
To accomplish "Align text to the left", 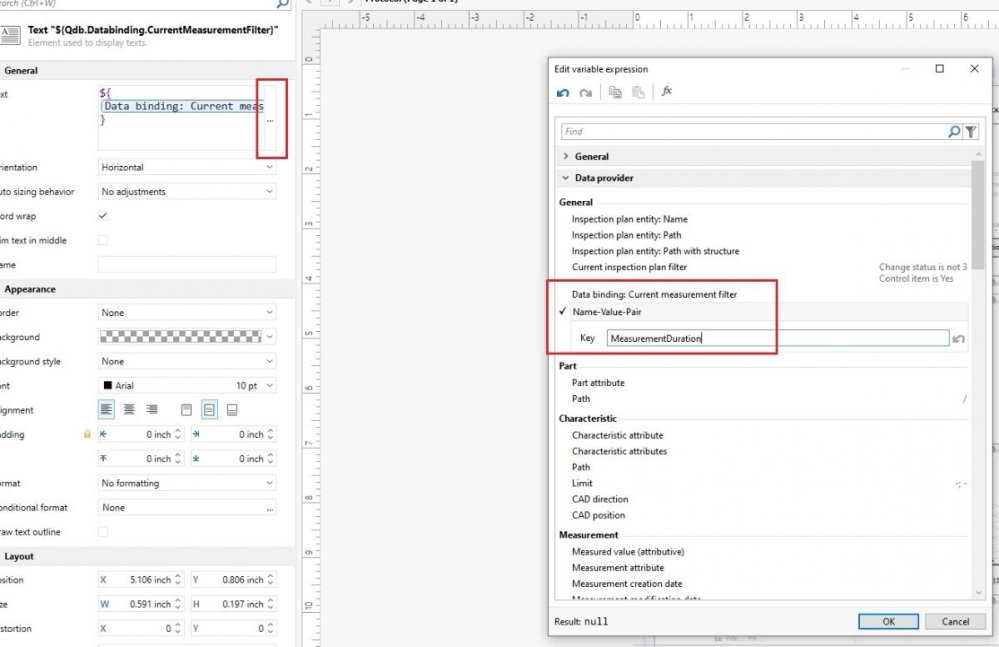I will (x=106, y=410).
